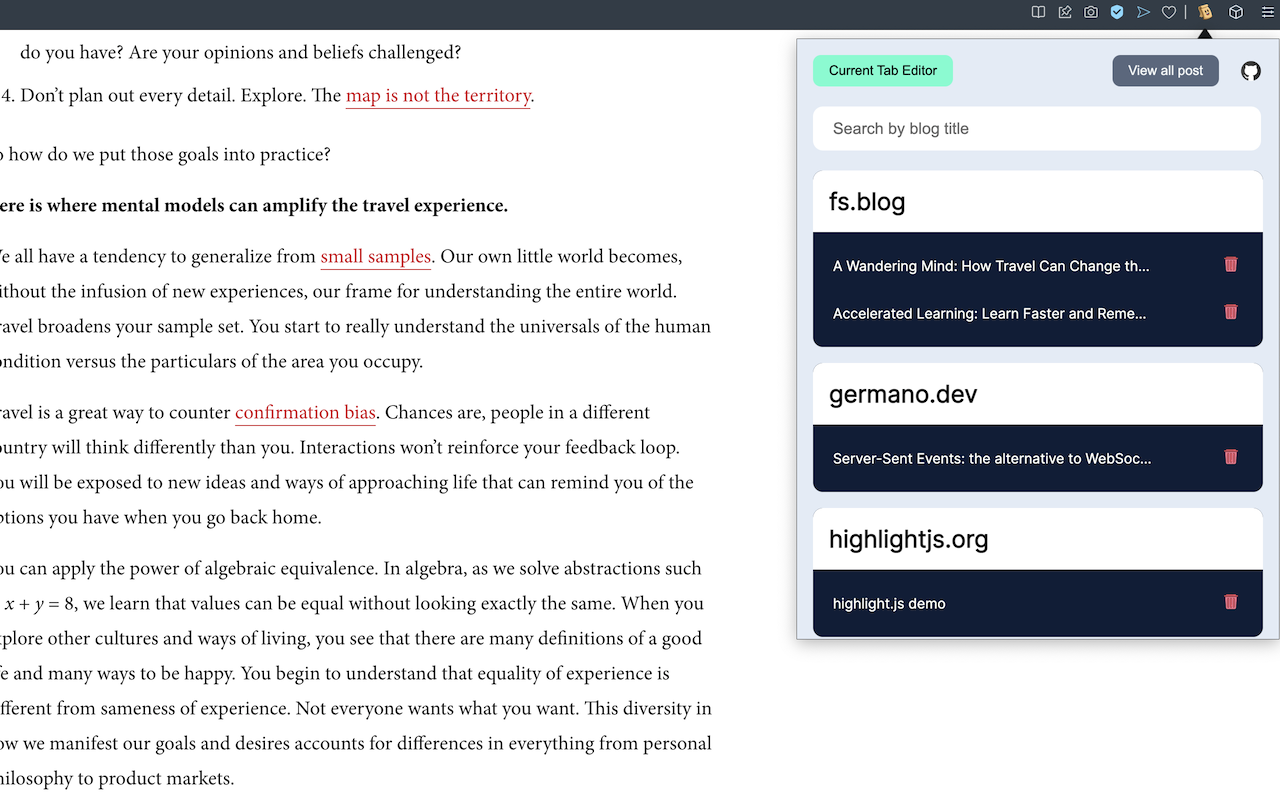
Task: Open the small samples link
Action: (375, 257)
